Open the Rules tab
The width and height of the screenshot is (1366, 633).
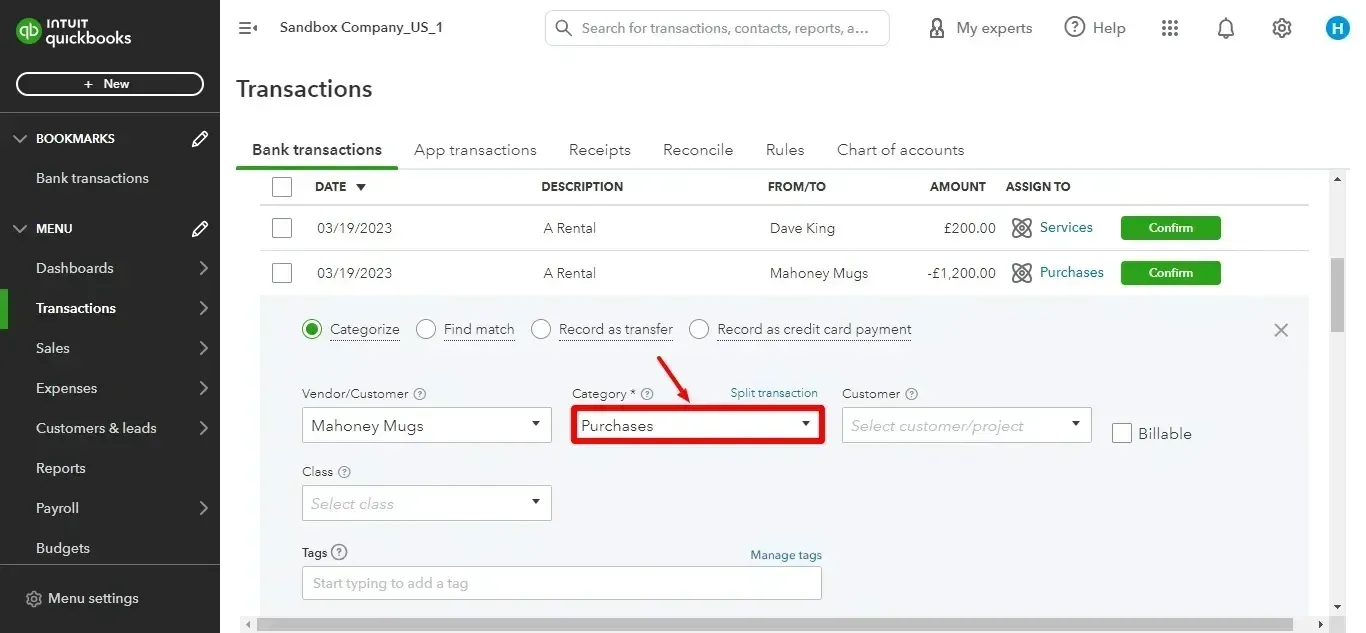pyautogui.click(x=785, y=150)
